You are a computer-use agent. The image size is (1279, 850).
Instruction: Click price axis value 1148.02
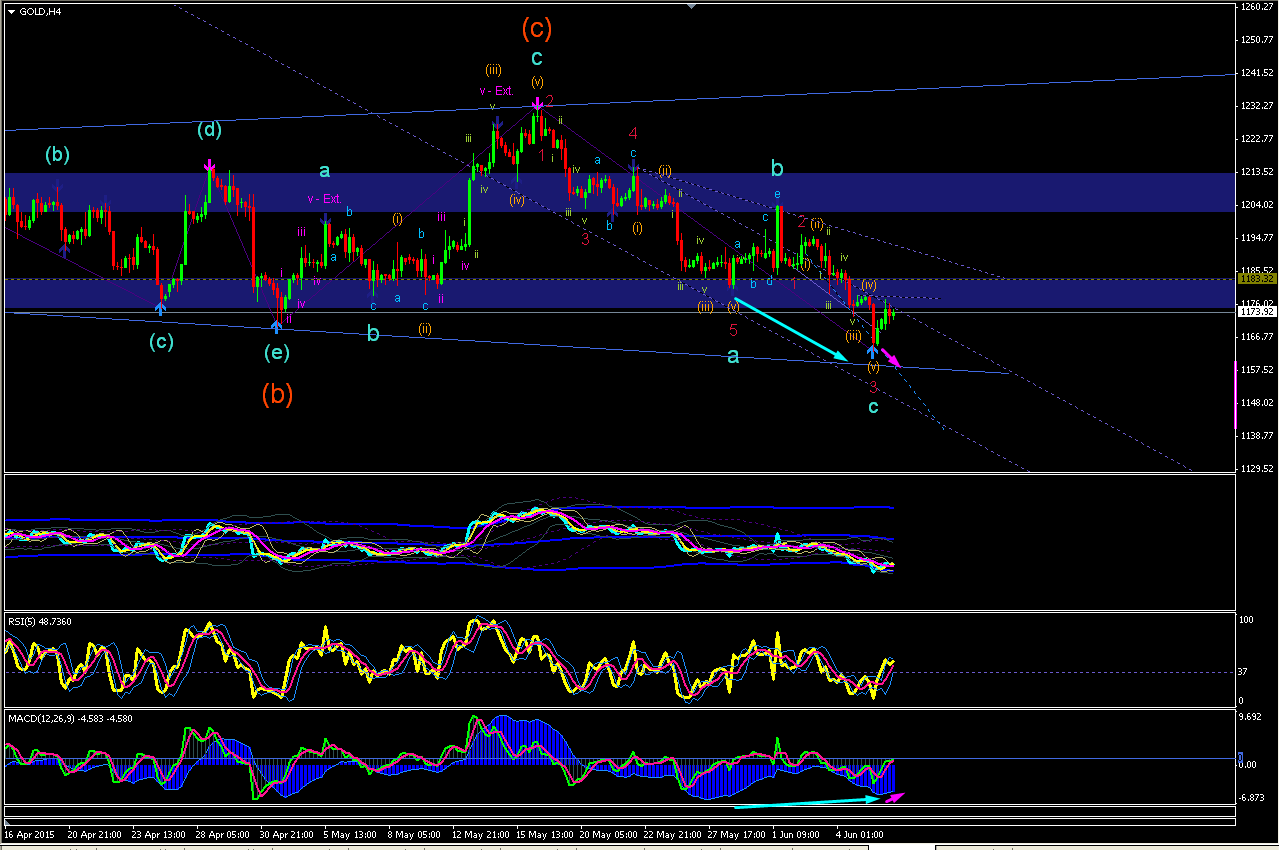(x=1257, y=403)
